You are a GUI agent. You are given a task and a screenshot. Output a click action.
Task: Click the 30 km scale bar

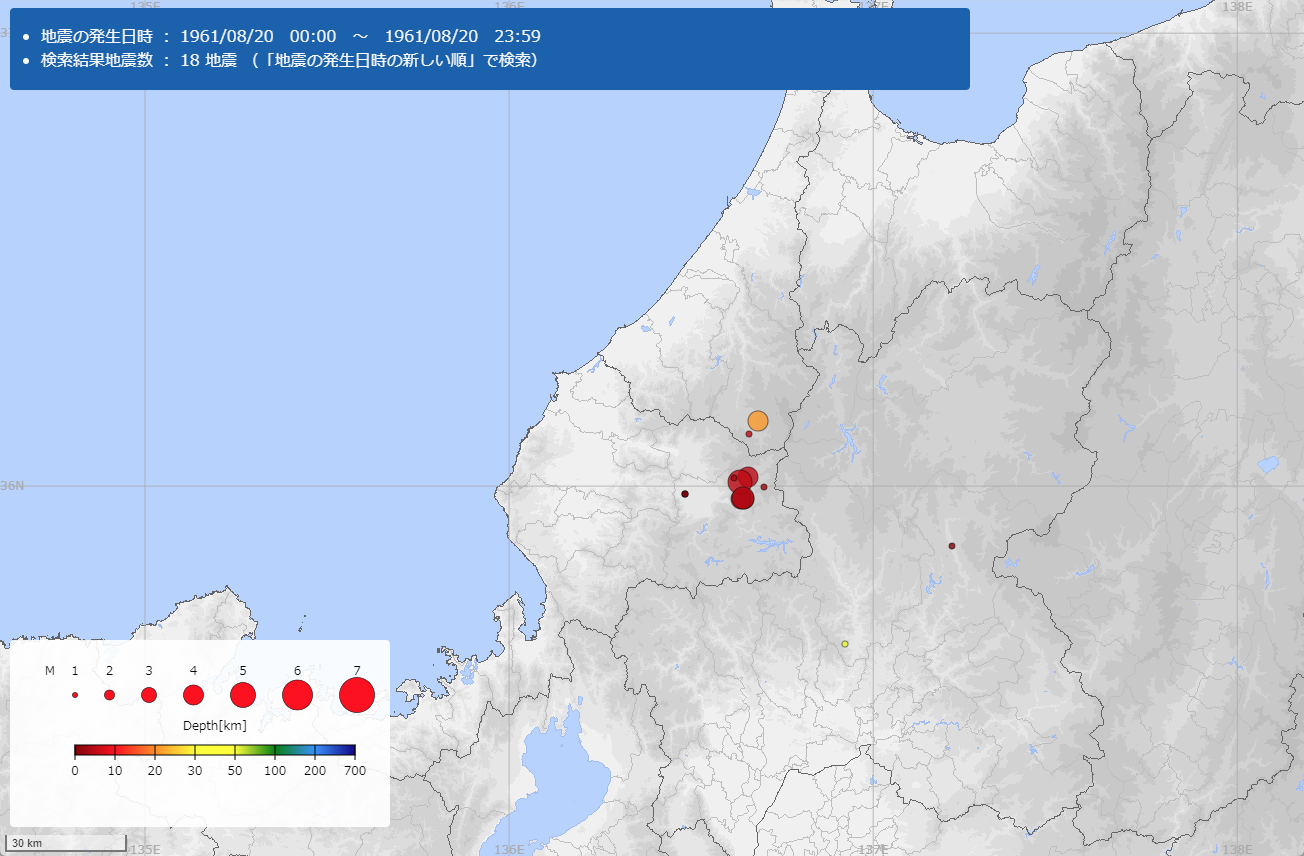pos(67,844)
